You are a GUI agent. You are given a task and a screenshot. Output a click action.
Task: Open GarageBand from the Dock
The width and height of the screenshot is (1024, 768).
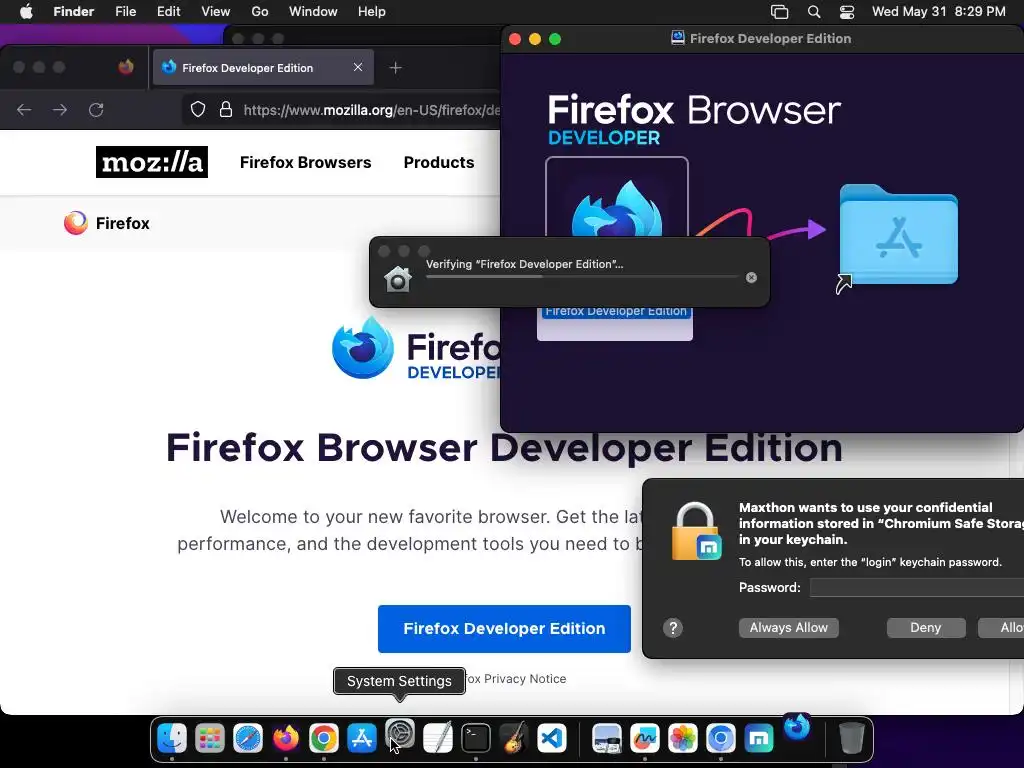[x=513, y=739]
